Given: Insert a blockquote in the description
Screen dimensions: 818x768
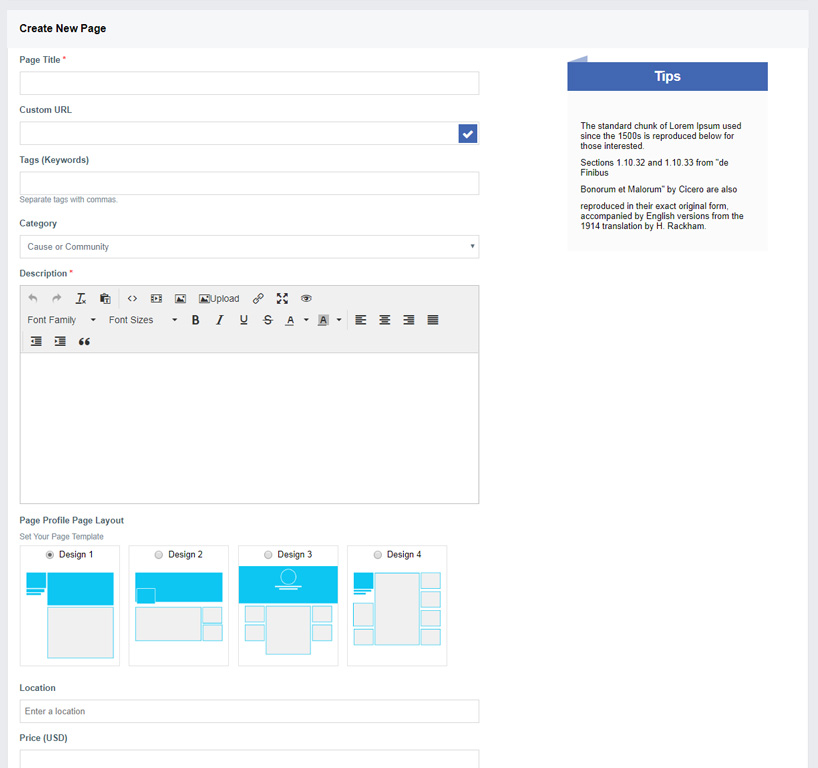Looking at the screenshot, I should [x=84, y=342].
